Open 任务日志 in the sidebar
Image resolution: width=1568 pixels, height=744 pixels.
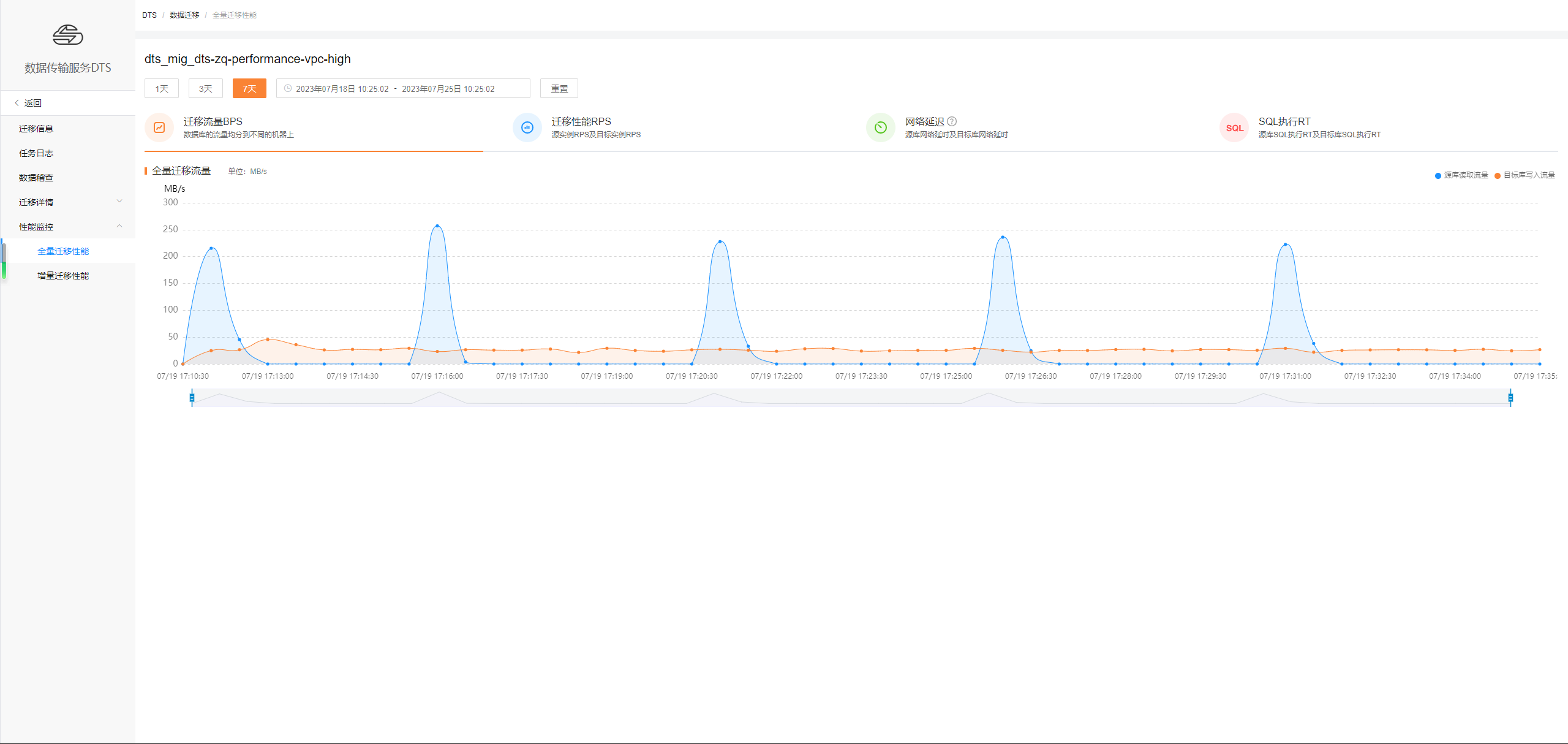tap(36, 153)
